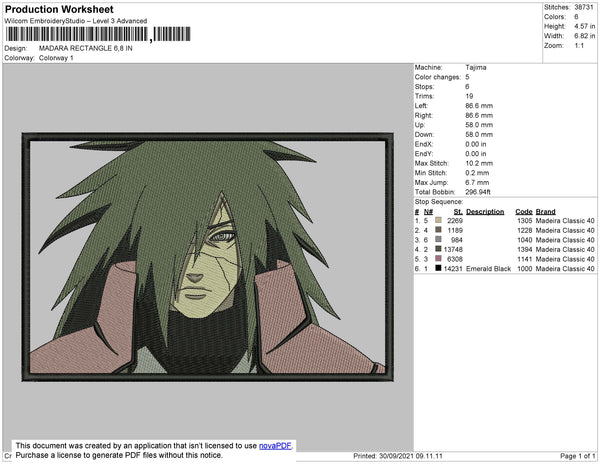Click the Width value '6.82 in'
This screenshot has height=464, width=600.
(585, 36)
